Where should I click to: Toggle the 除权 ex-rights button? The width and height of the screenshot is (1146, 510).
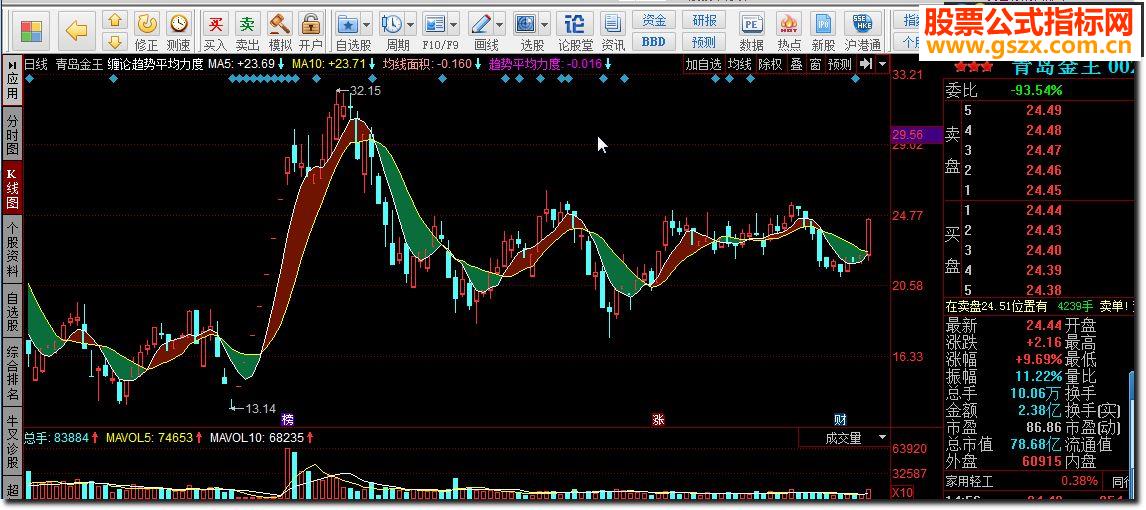(770, 64)
